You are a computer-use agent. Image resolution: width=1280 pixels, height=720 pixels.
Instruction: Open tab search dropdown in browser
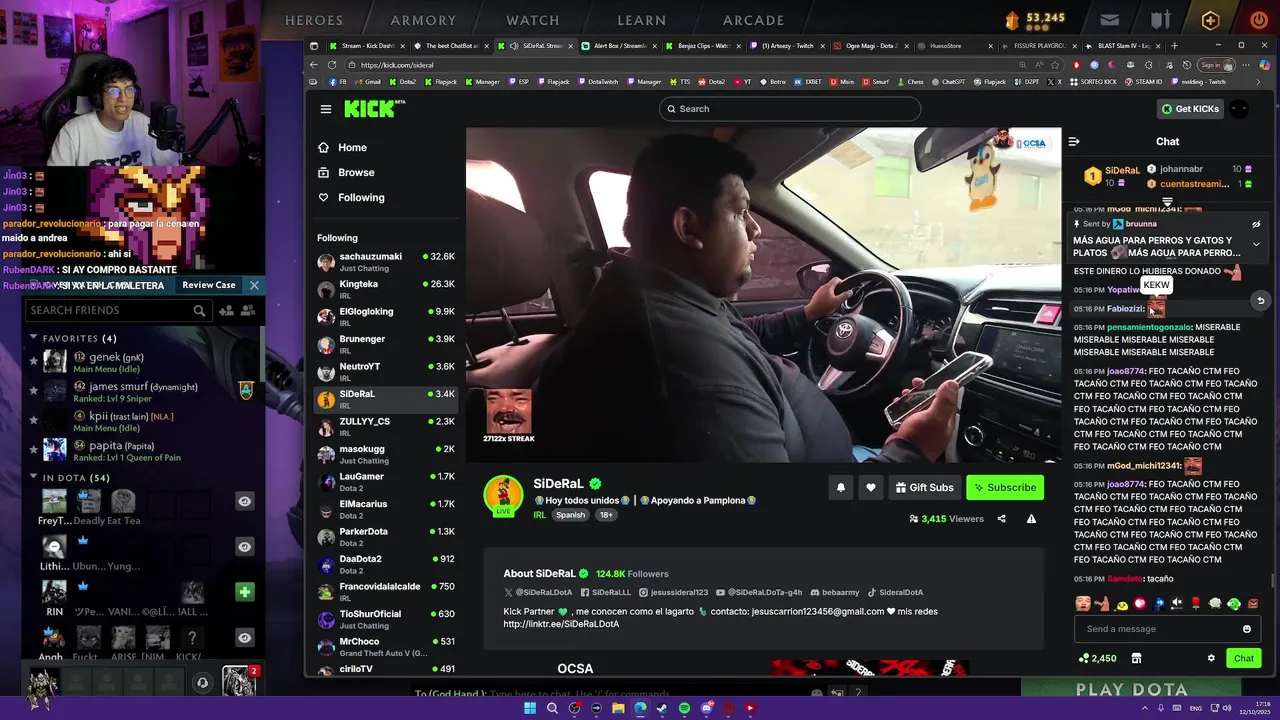click(314, 45)
